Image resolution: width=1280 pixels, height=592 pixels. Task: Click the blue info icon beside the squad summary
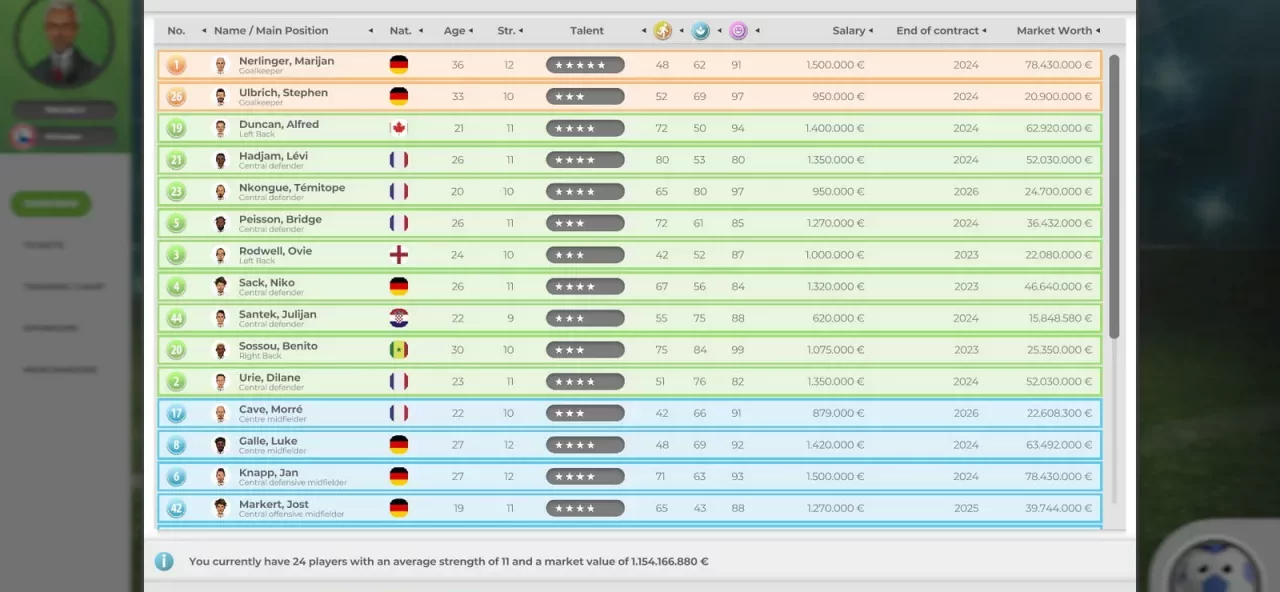tap(164, 562)
